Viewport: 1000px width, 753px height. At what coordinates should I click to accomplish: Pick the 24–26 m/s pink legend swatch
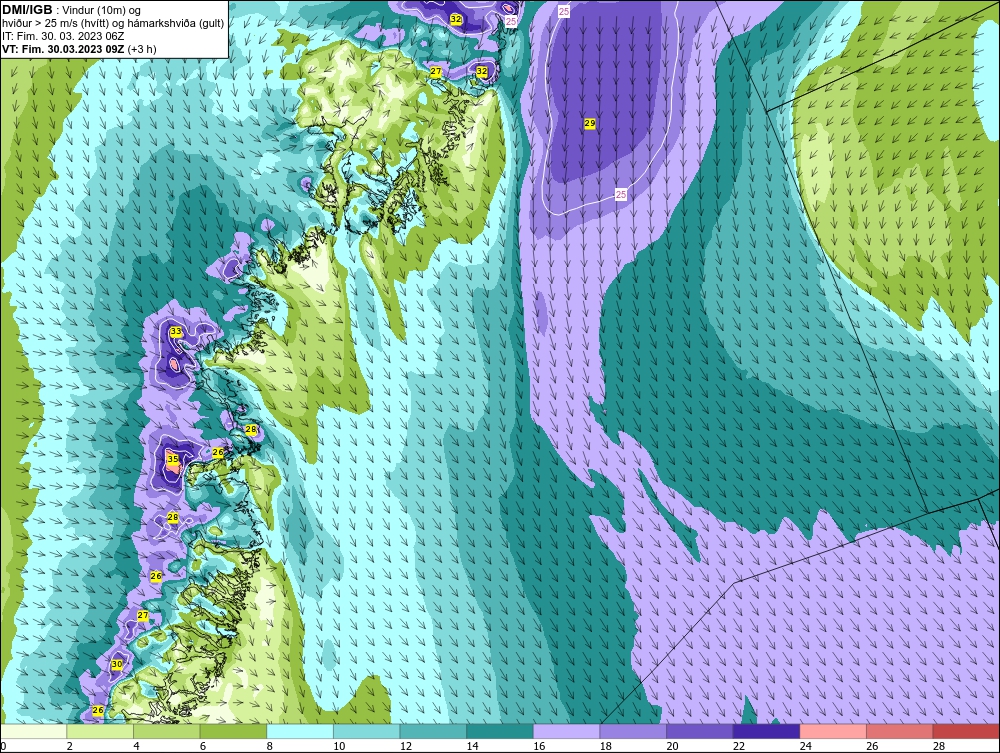[x=833, y=731]
